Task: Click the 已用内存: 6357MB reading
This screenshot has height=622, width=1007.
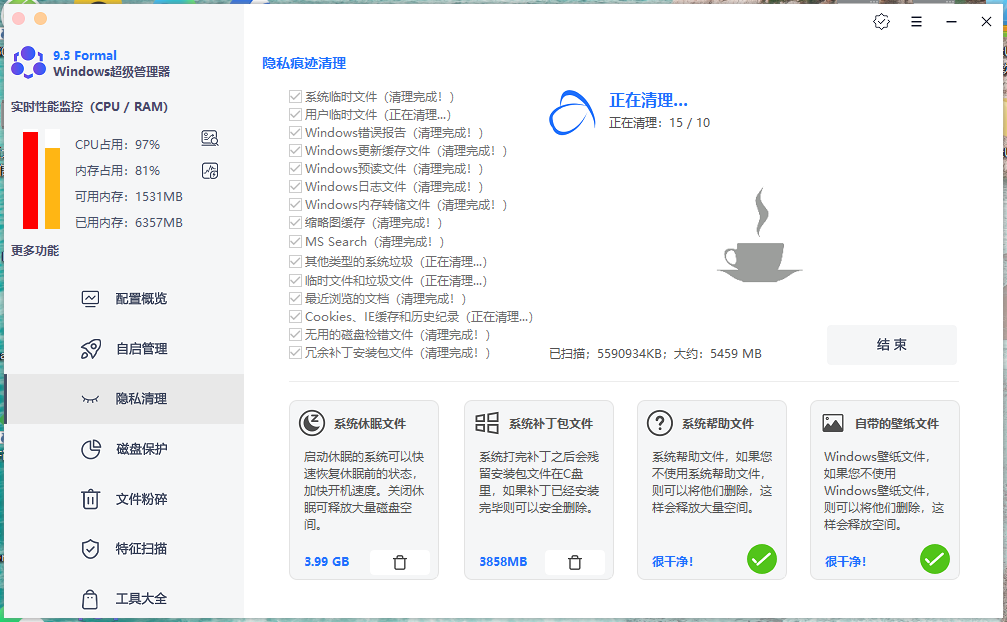Action: pyautogui.click(x=129, y=222)
